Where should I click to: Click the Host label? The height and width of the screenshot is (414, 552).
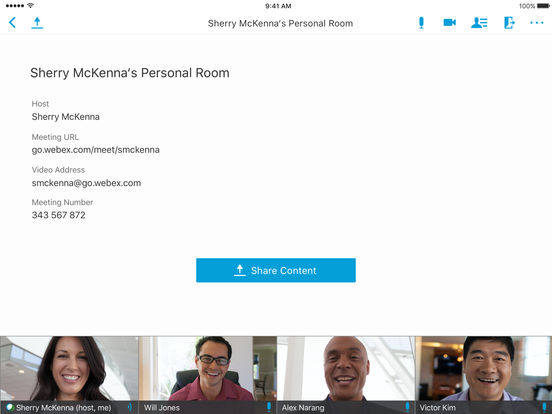click(x=40, y=104)
